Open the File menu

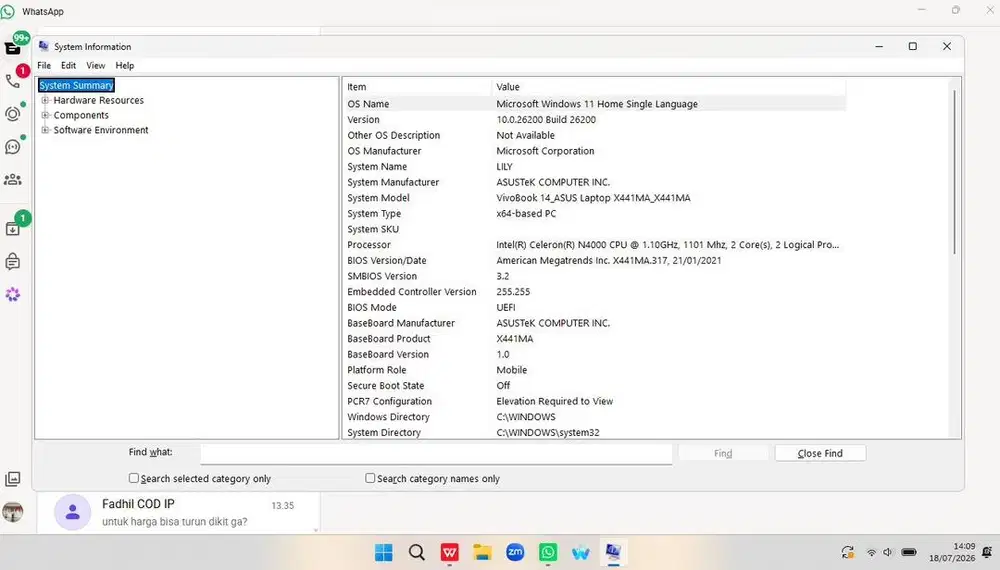44,65
